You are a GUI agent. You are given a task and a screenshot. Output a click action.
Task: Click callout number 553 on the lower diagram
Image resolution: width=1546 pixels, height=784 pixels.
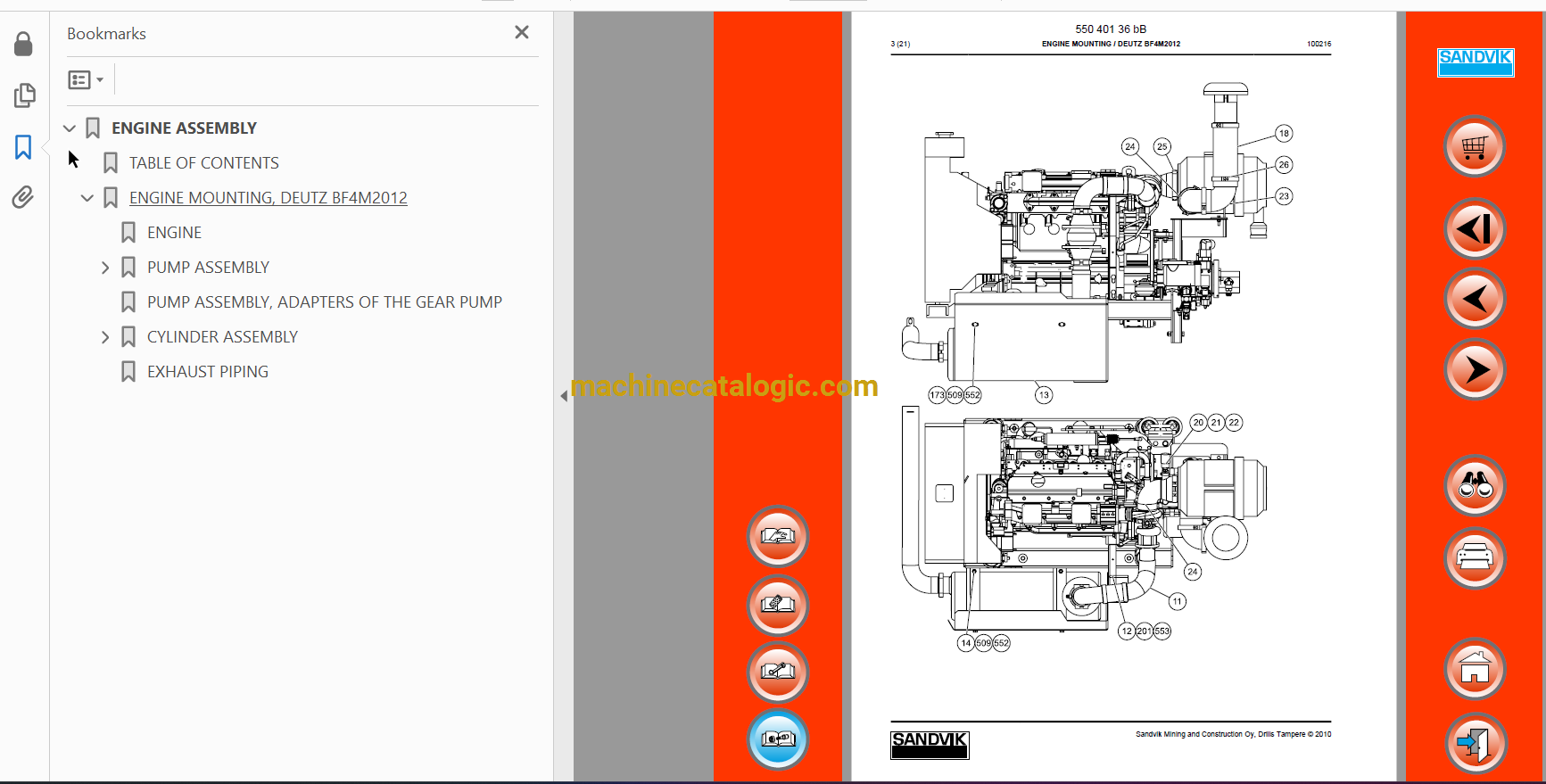1162,631
